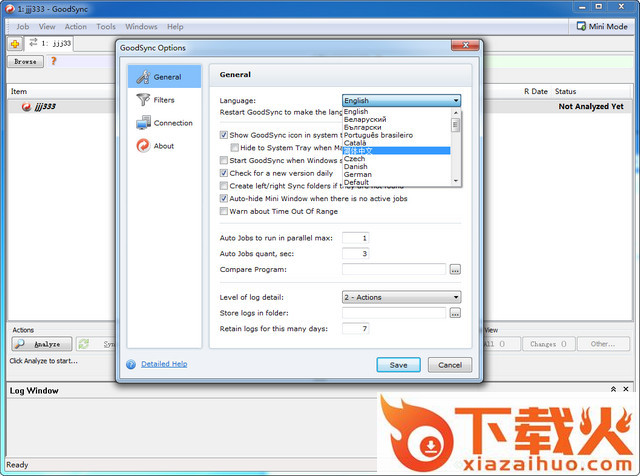
Task: Open the Level of log detail dropdown
Action: pyautogui.click(x=402, y=297)
